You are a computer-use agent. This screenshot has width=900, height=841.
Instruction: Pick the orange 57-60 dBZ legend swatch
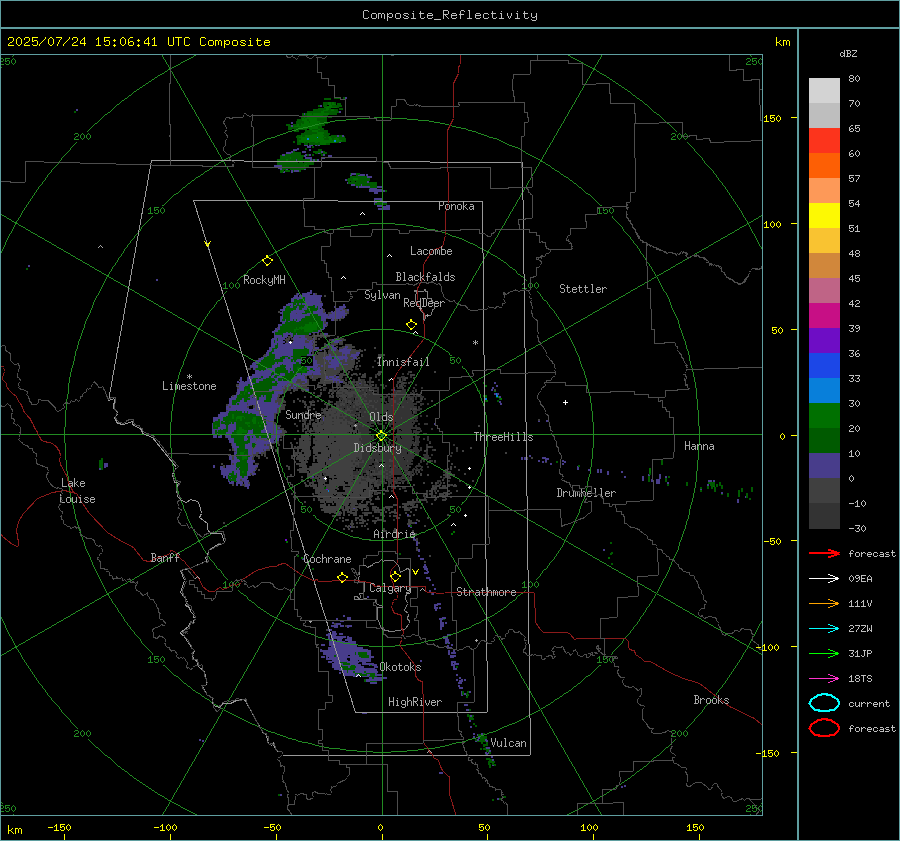click(824, 166)
